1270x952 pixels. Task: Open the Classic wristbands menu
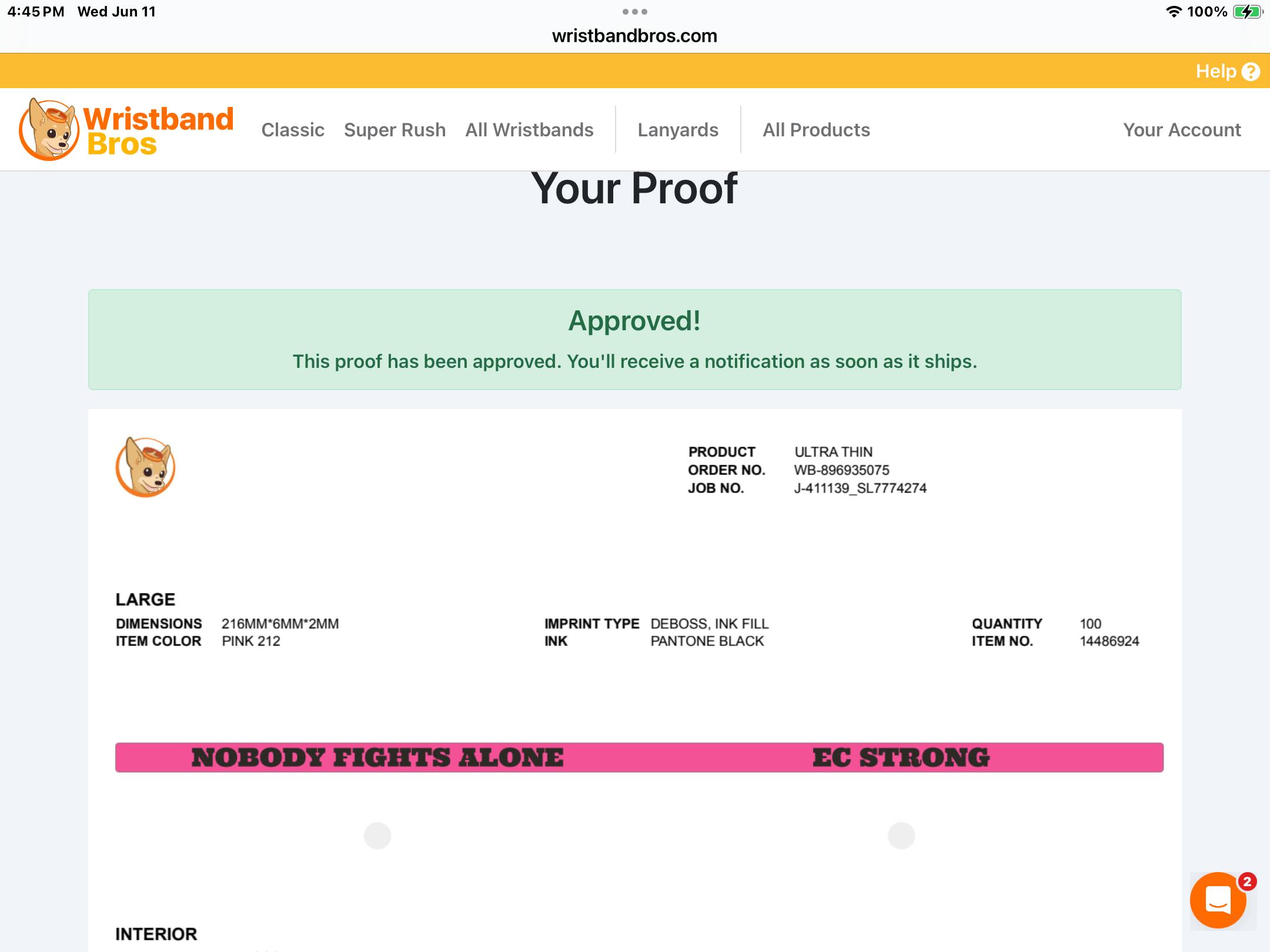(x=293, y=130)
